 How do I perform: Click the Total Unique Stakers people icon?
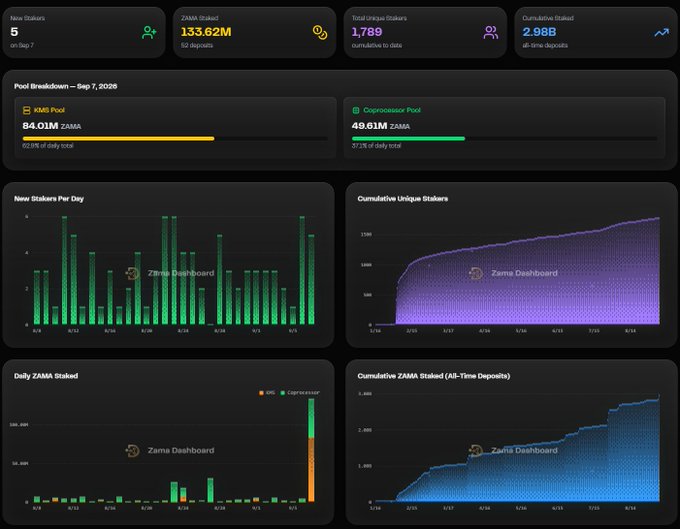(490, 33)
